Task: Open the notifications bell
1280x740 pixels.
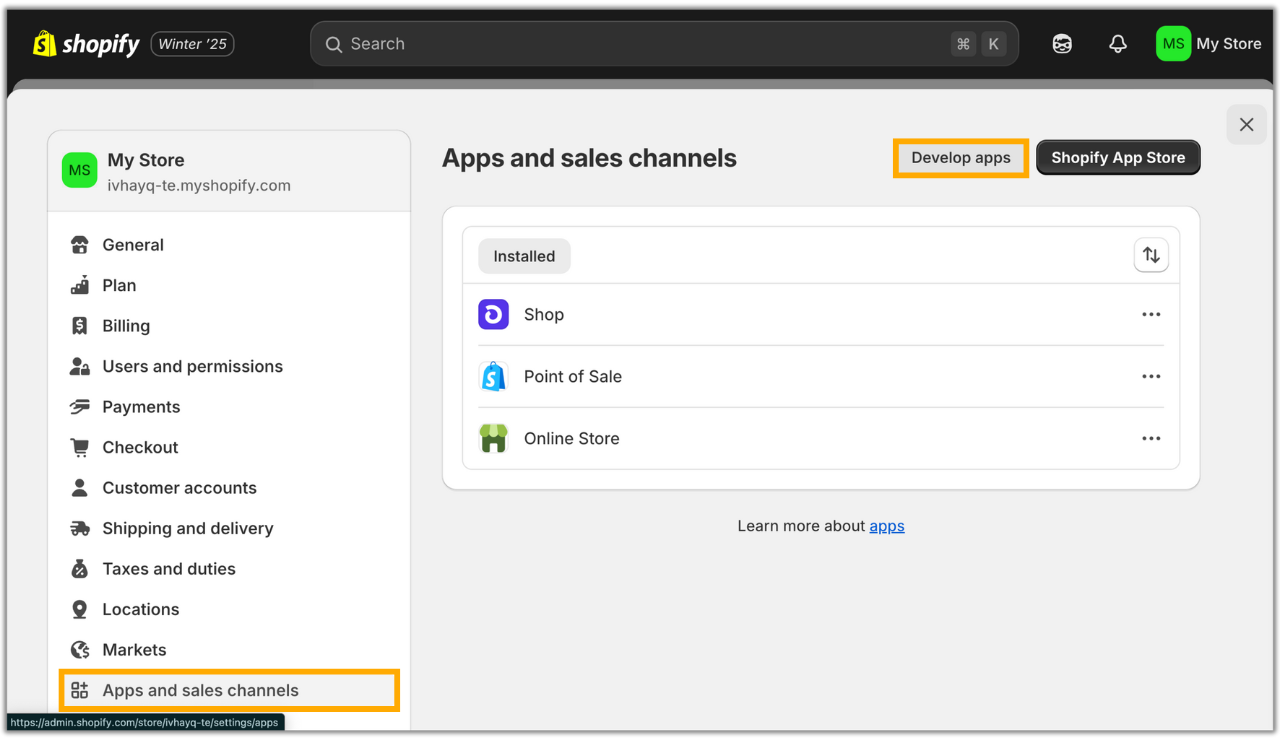Action: (1118, 44)
